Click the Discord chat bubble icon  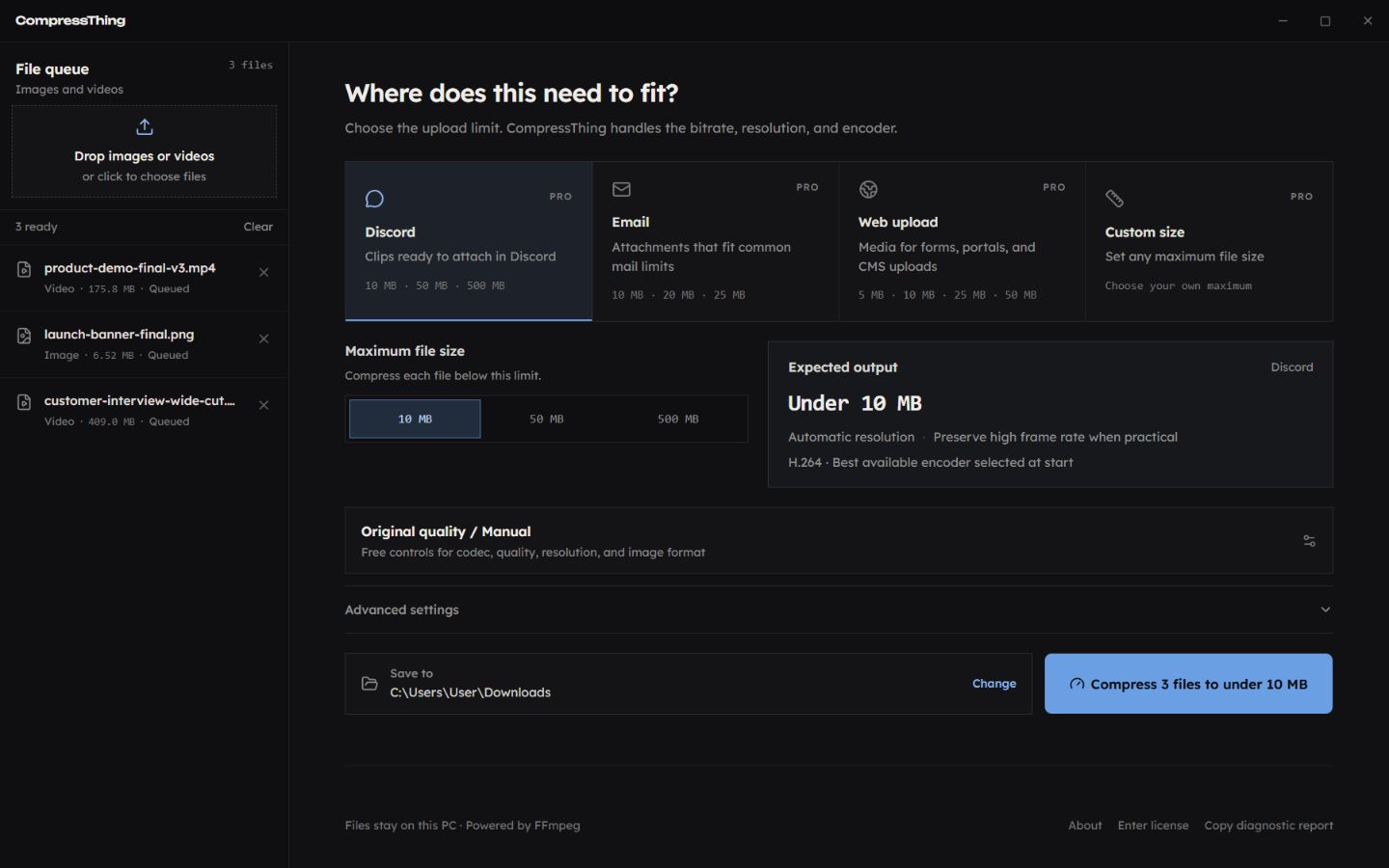click(x=374, y=199)
